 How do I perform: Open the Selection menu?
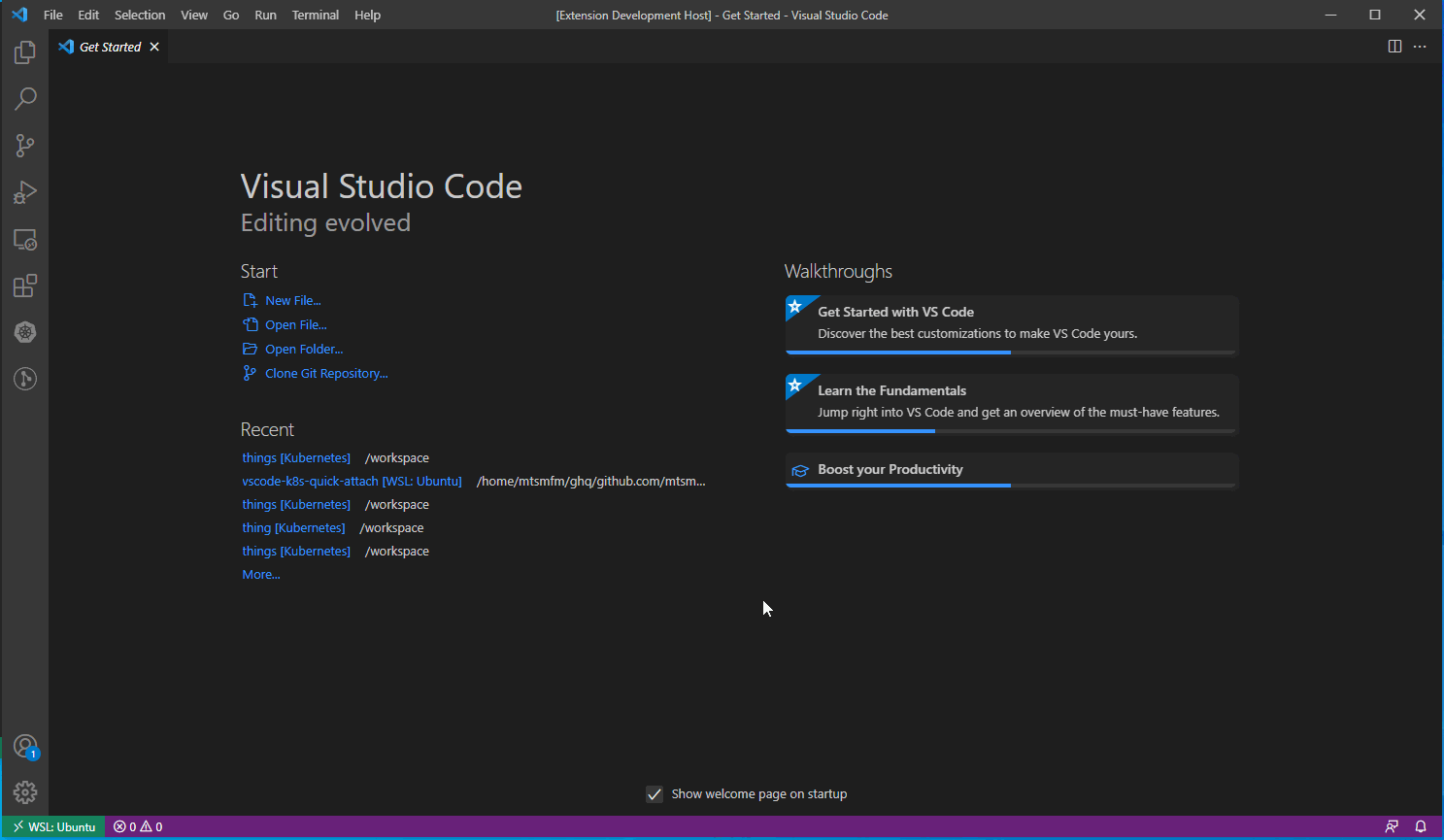(x=140, y=15)
